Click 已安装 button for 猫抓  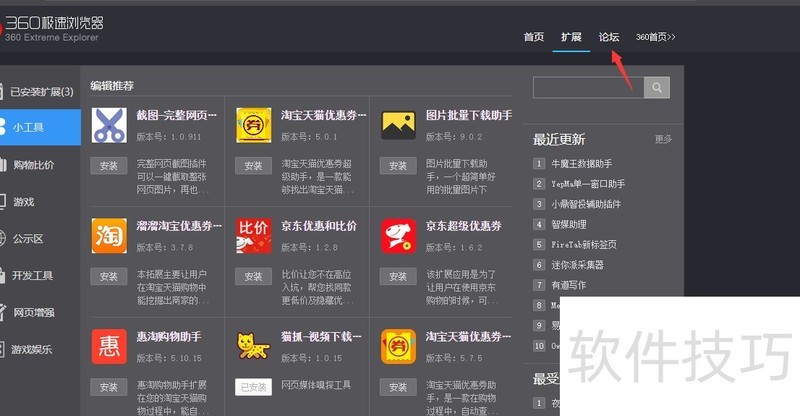[253, 387]
